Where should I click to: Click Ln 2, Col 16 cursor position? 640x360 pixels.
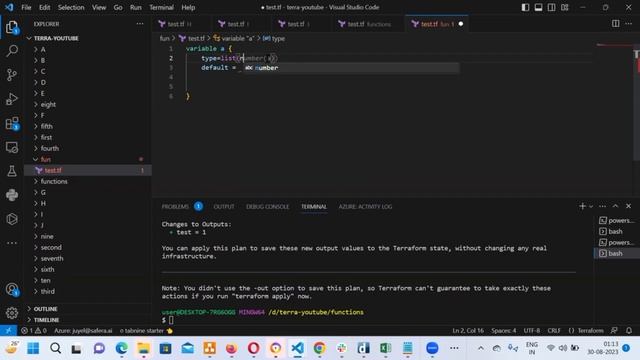pos(468,331)
